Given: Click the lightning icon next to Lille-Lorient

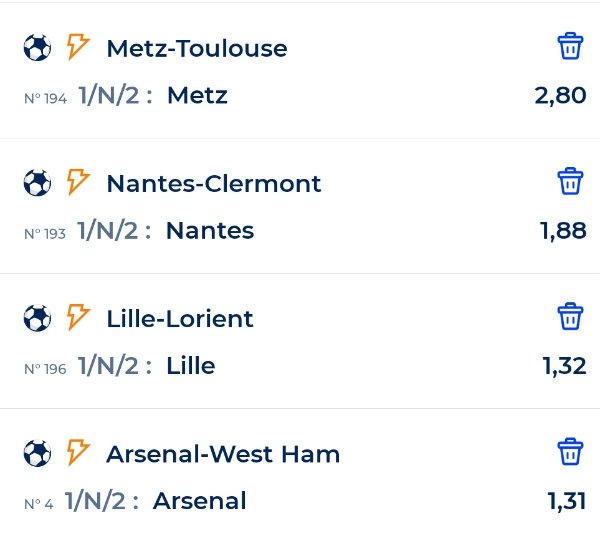Looking at the screenshot, I should click(x=78, y=317).
